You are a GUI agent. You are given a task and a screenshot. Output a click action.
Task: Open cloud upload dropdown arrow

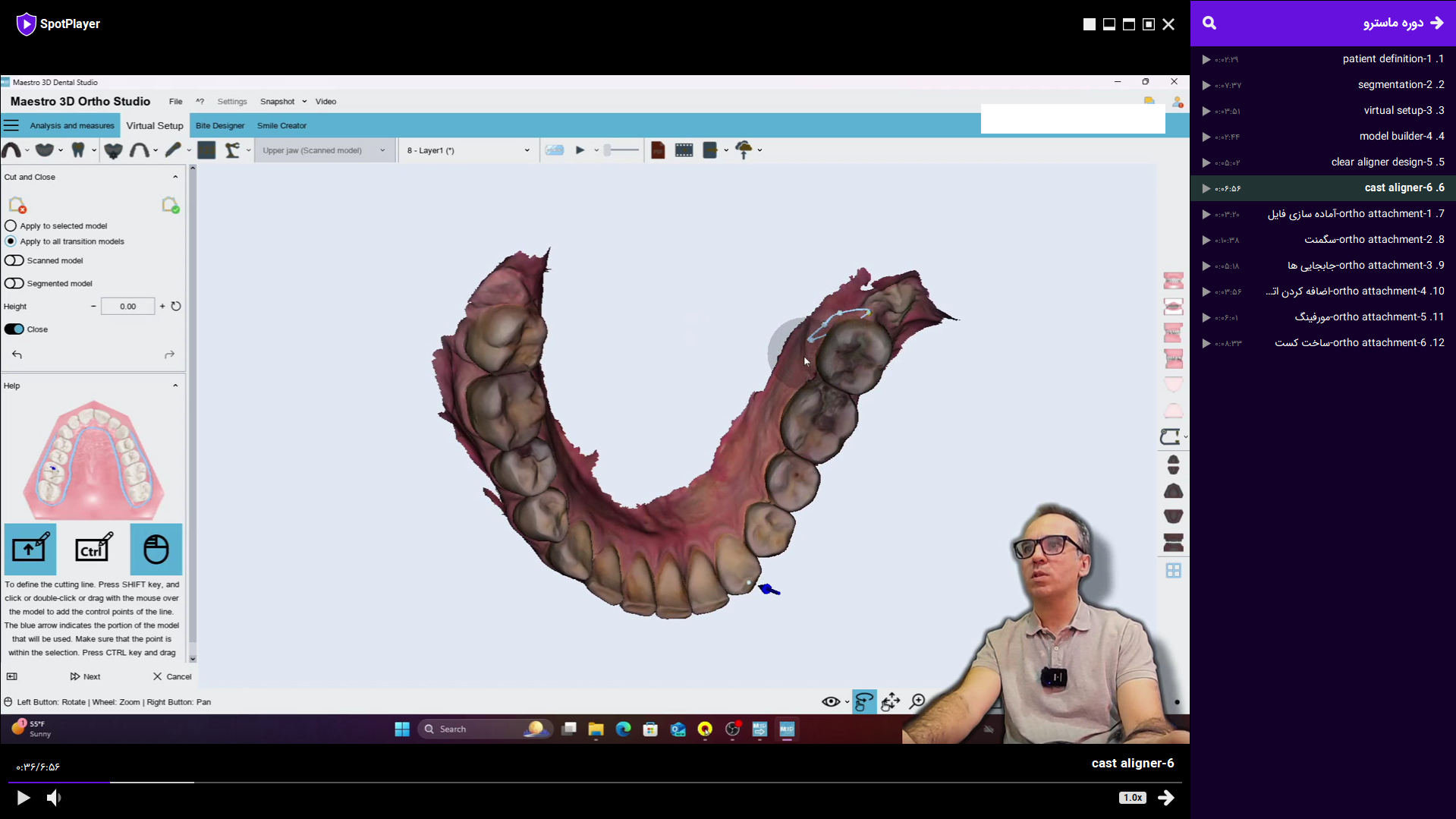[x=759, y=150]
